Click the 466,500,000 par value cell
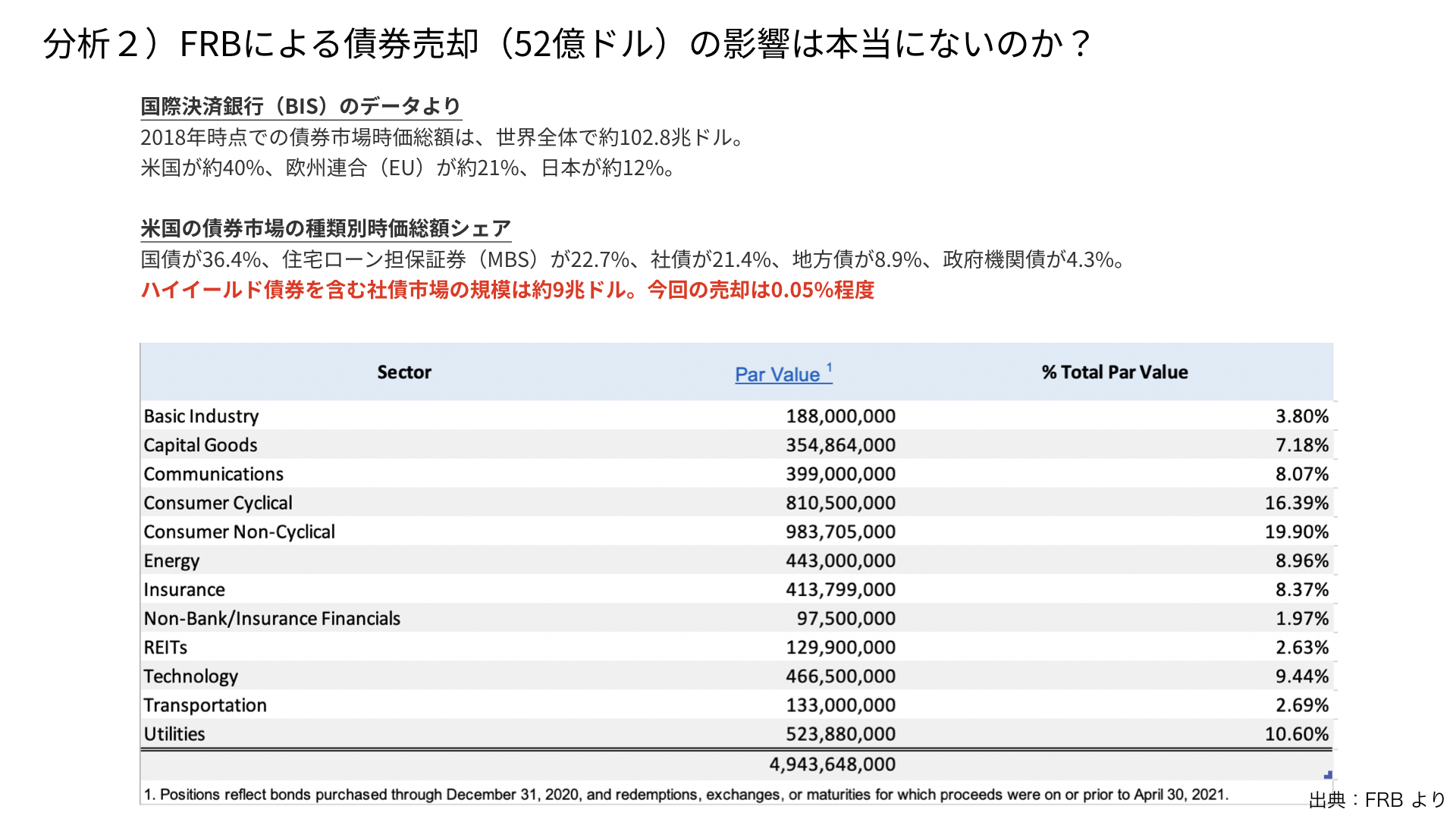This screenshot has width=1456, height=819. pyautogui.click(x=840, y=676)
